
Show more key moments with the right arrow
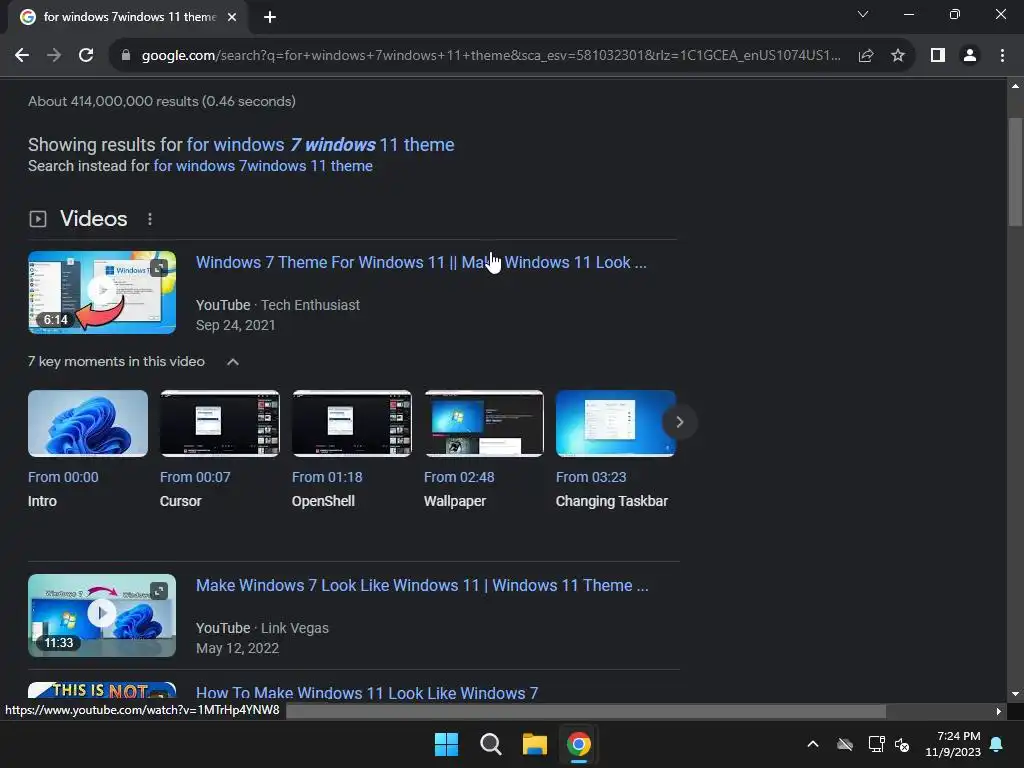pos(679,422)
